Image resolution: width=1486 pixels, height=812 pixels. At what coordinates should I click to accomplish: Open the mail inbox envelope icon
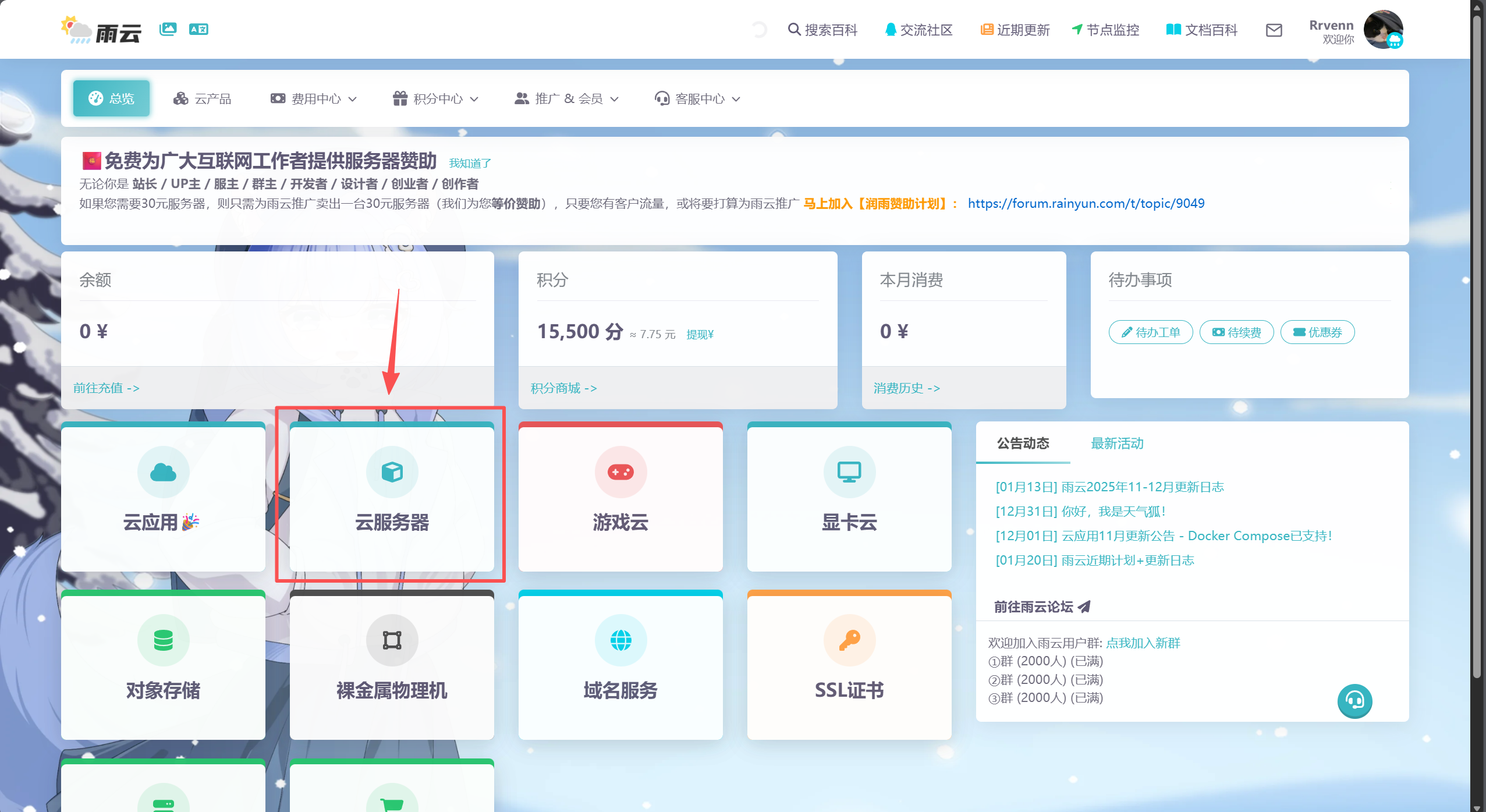pos(1274,30)
